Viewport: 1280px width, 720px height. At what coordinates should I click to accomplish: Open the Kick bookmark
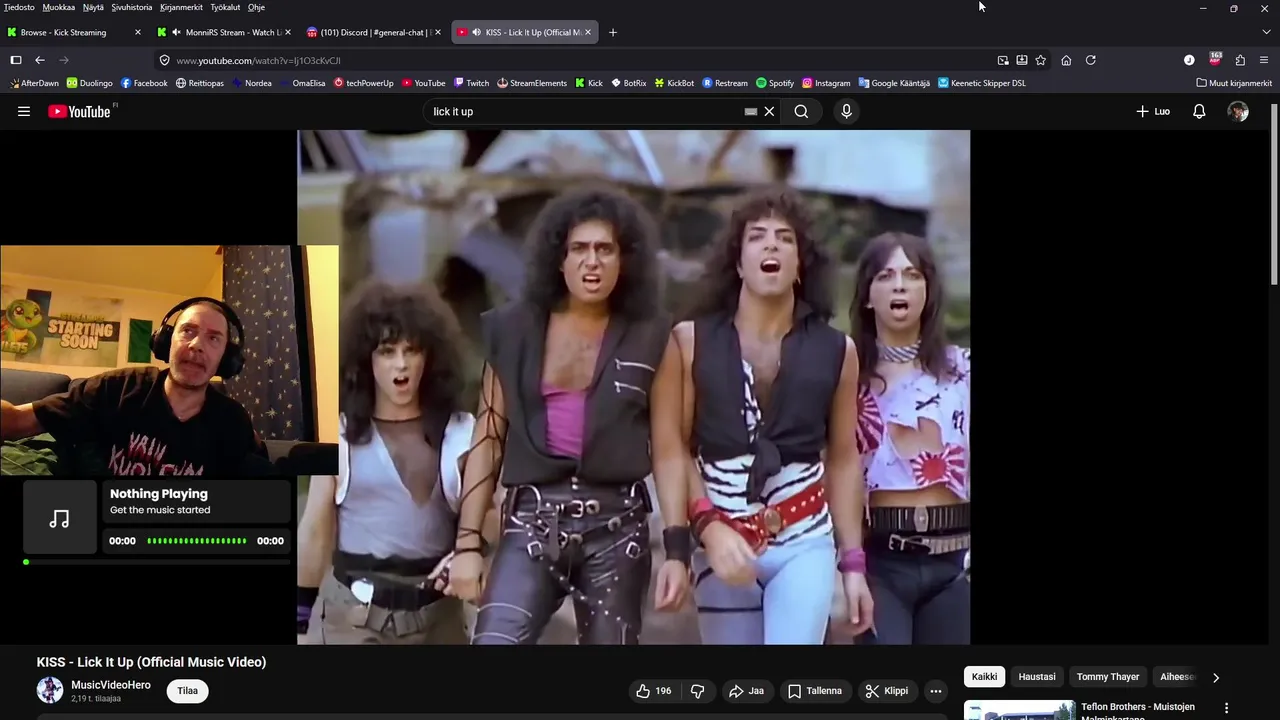pyautogui.click(x=589, y=83)
